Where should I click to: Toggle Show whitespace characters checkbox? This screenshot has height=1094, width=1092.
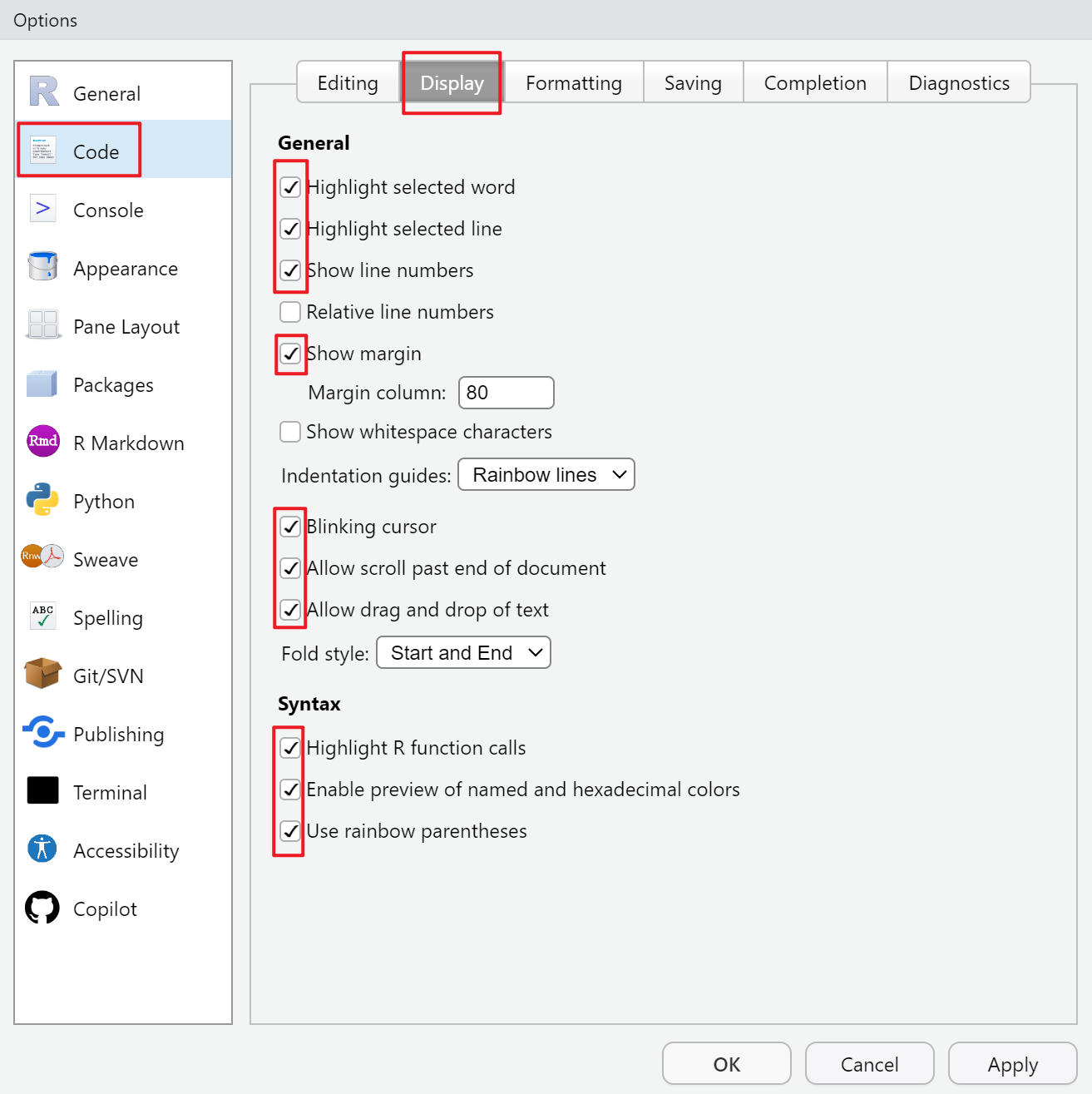[x=290, y=432]
